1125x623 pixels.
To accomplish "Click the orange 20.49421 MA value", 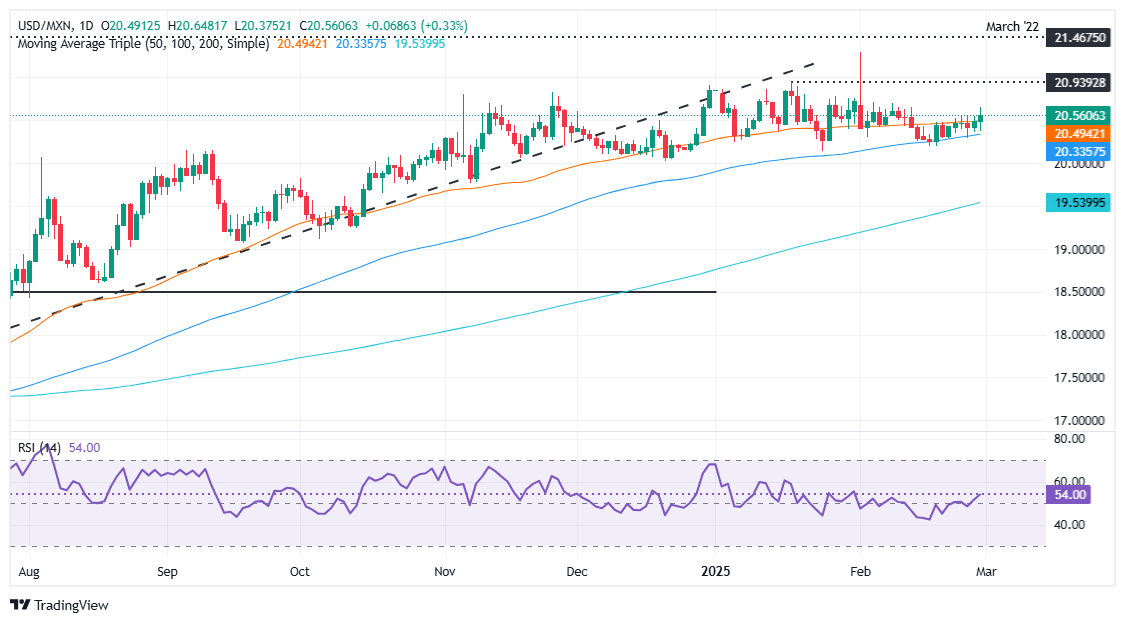I will 302,44.
